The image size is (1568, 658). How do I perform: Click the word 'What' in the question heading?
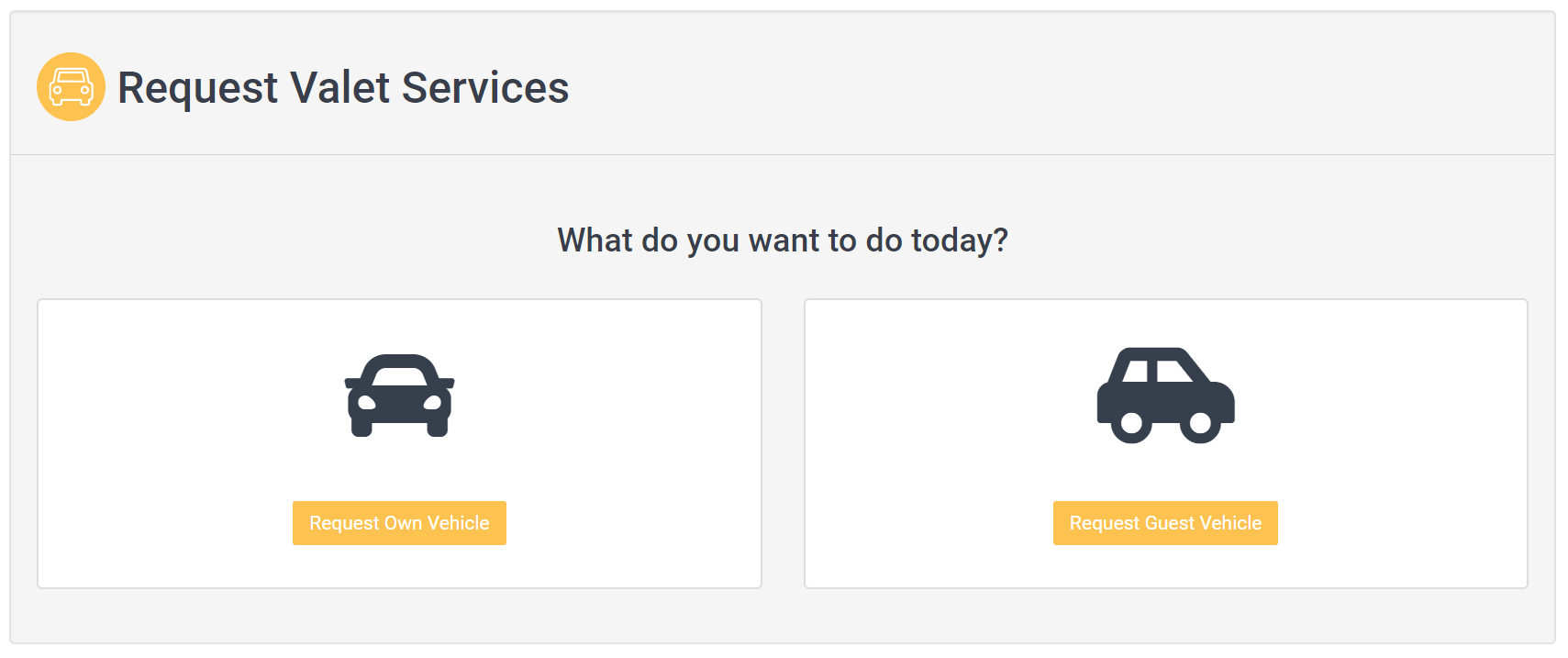click(x=595, y=240)
